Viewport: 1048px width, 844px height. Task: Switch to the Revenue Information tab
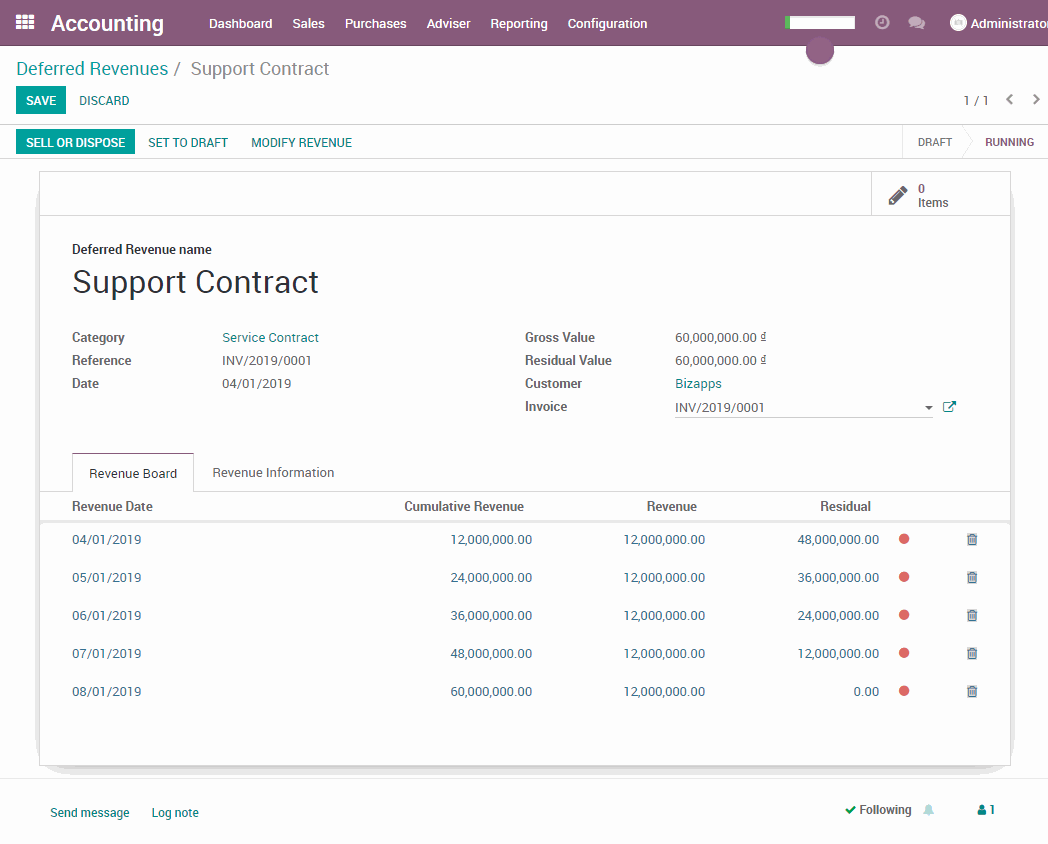[x=273, y=472]
